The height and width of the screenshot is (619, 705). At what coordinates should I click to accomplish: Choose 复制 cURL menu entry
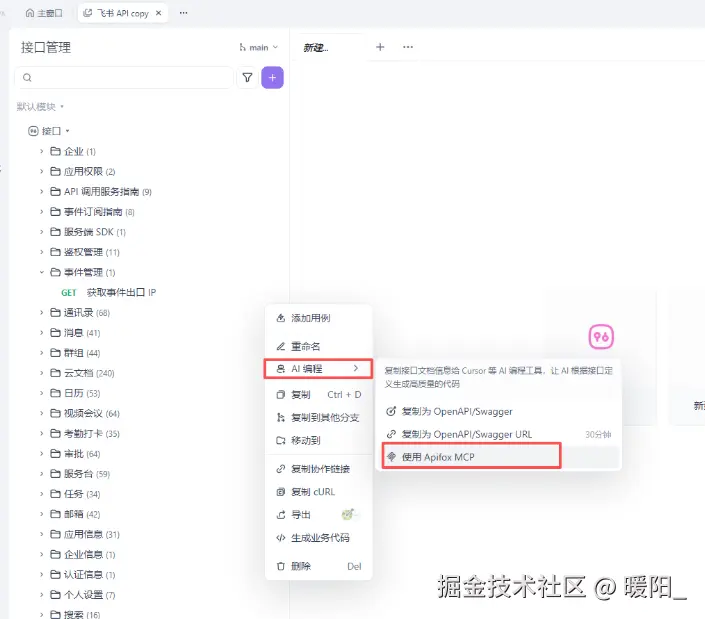pyautogui.click(x=318, y=492)
